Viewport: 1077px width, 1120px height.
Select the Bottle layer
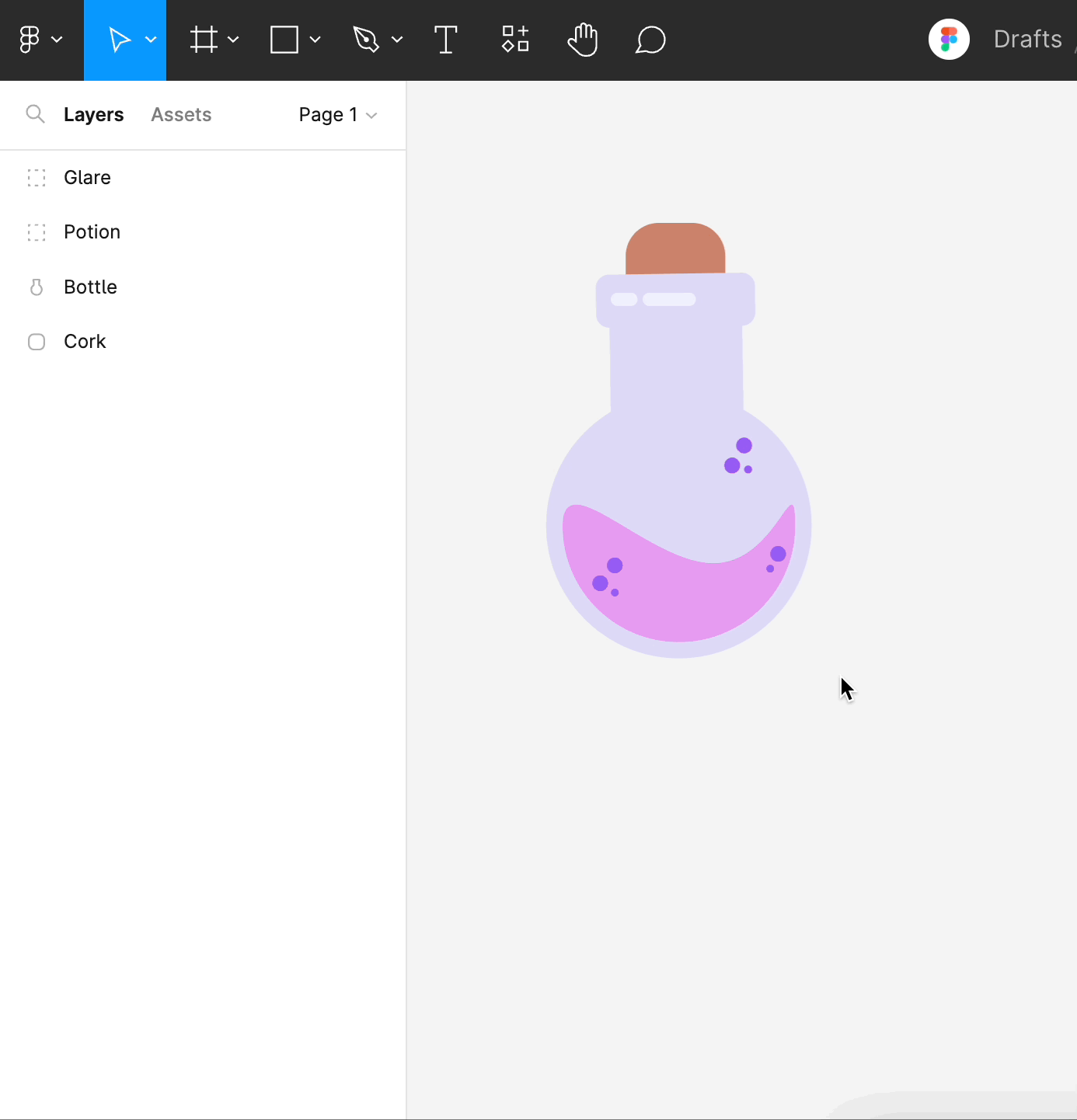pyautogui.click(x=90, y=287)
